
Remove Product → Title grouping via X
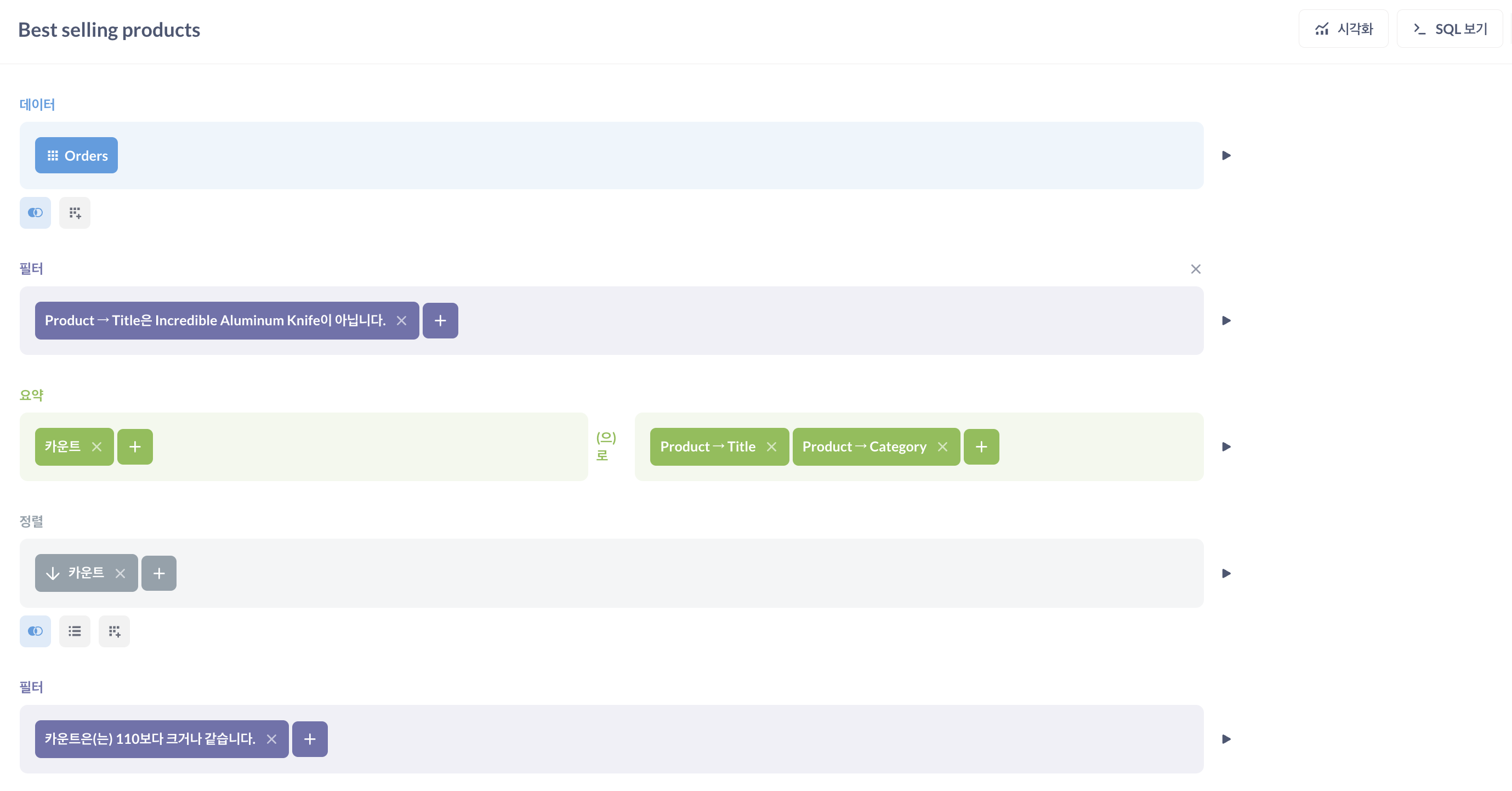point(771,447)
